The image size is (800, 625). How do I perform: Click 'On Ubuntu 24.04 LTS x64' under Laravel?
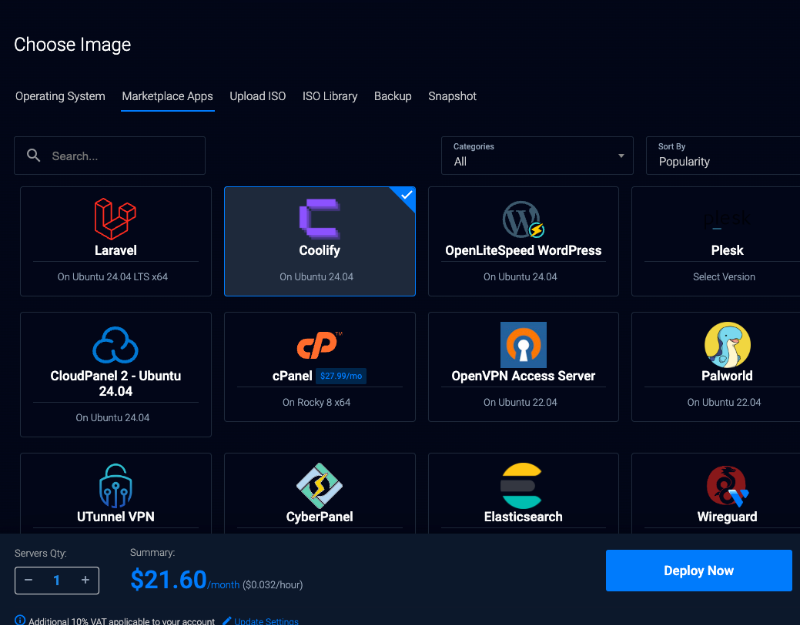pos(112,277)
